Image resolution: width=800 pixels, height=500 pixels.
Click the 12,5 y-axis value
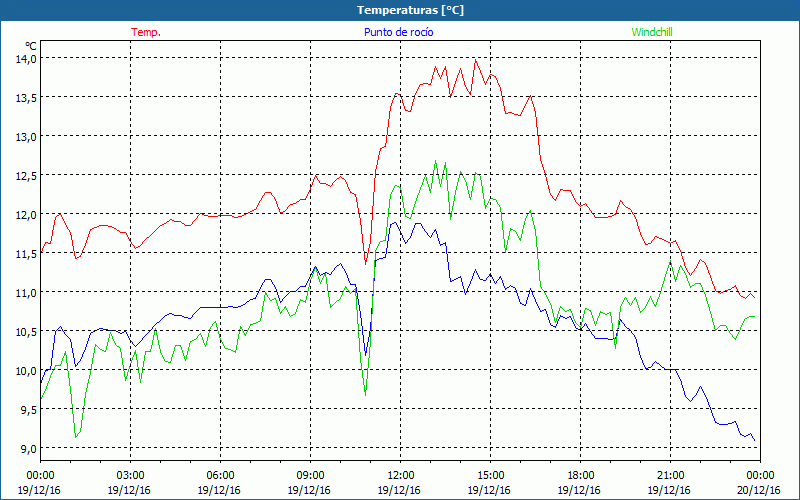click(26, 176)
